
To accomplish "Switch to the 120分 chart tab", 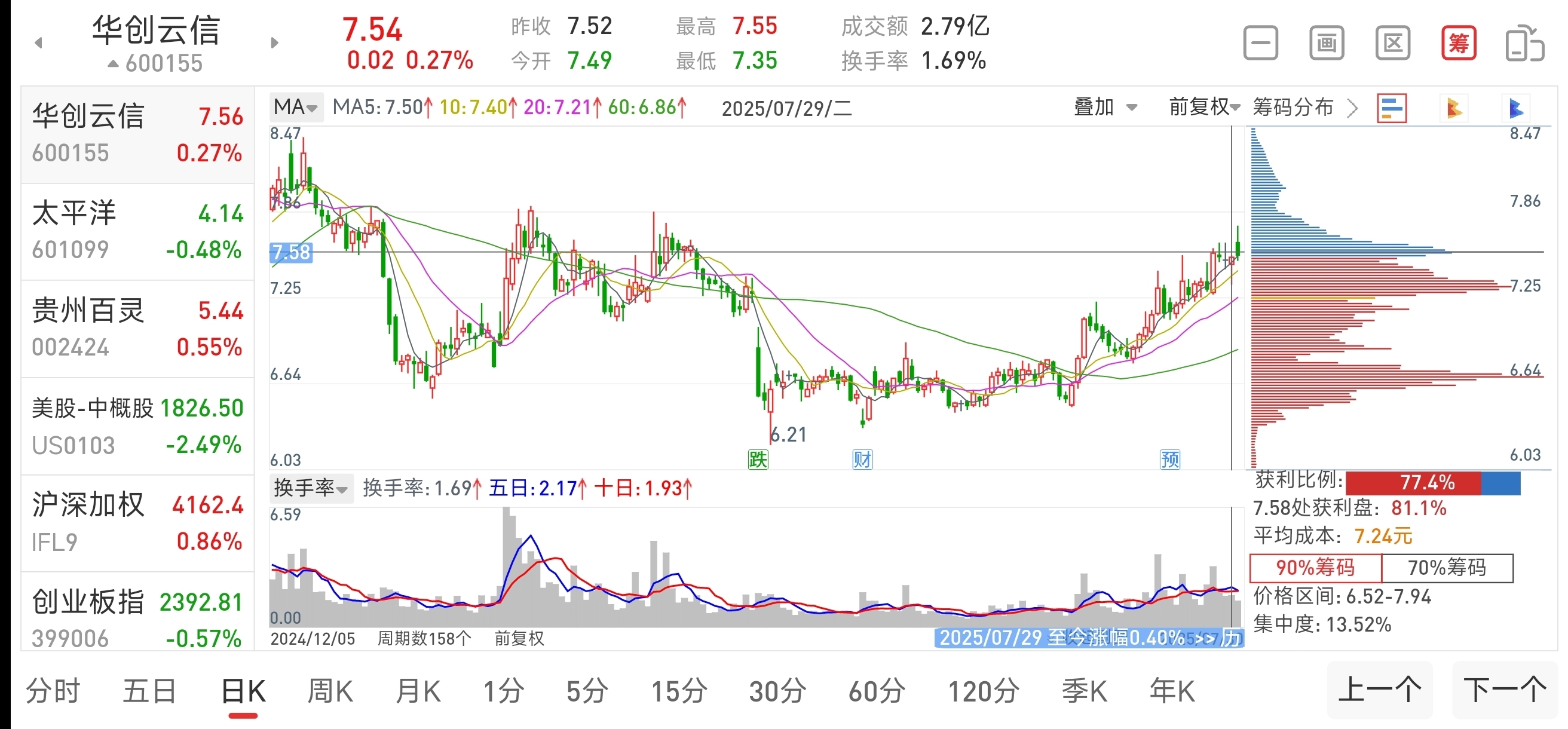I will click(984, 691).
